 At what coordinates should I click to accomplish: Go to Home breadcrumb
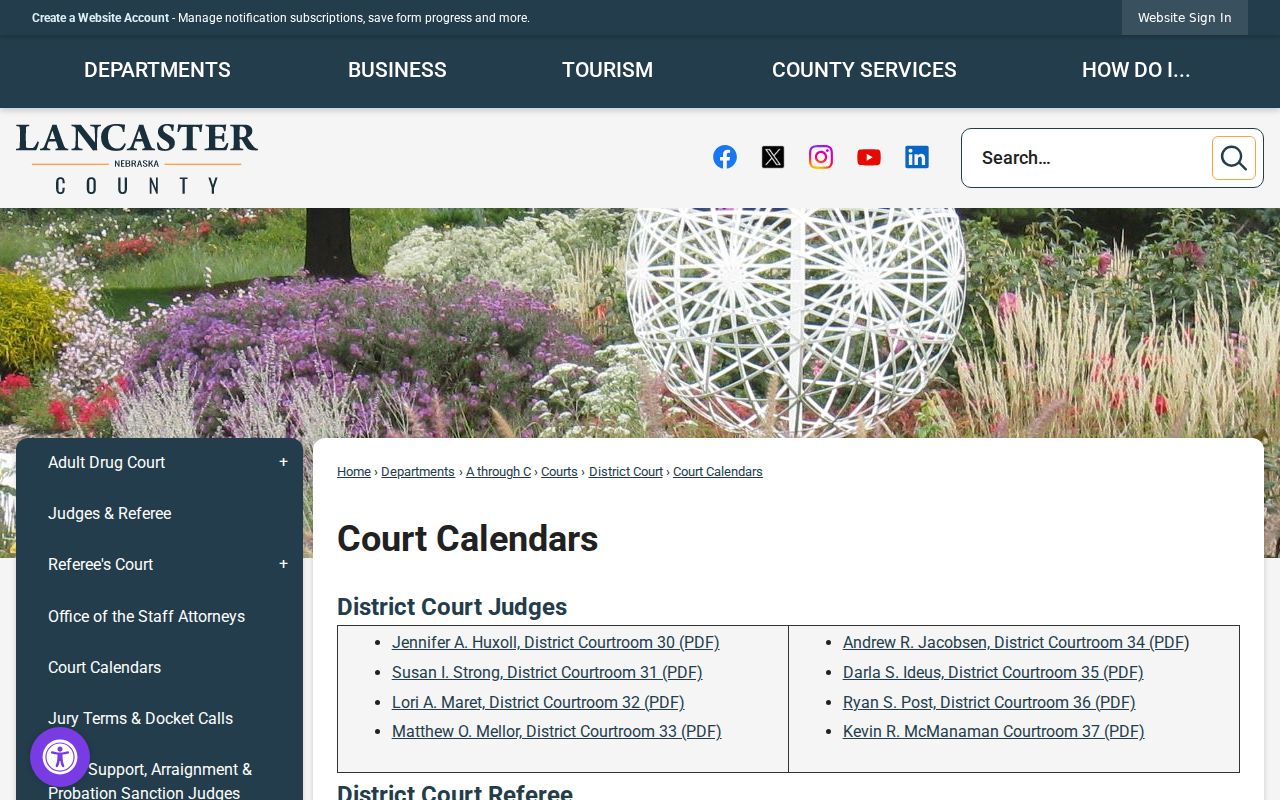(x=354, y=472)
